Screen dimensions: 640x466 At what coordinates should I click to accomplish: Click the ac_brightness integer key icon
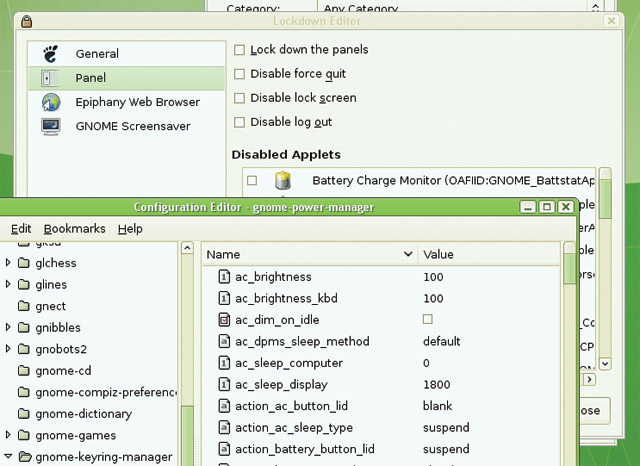tap(224, 277)
